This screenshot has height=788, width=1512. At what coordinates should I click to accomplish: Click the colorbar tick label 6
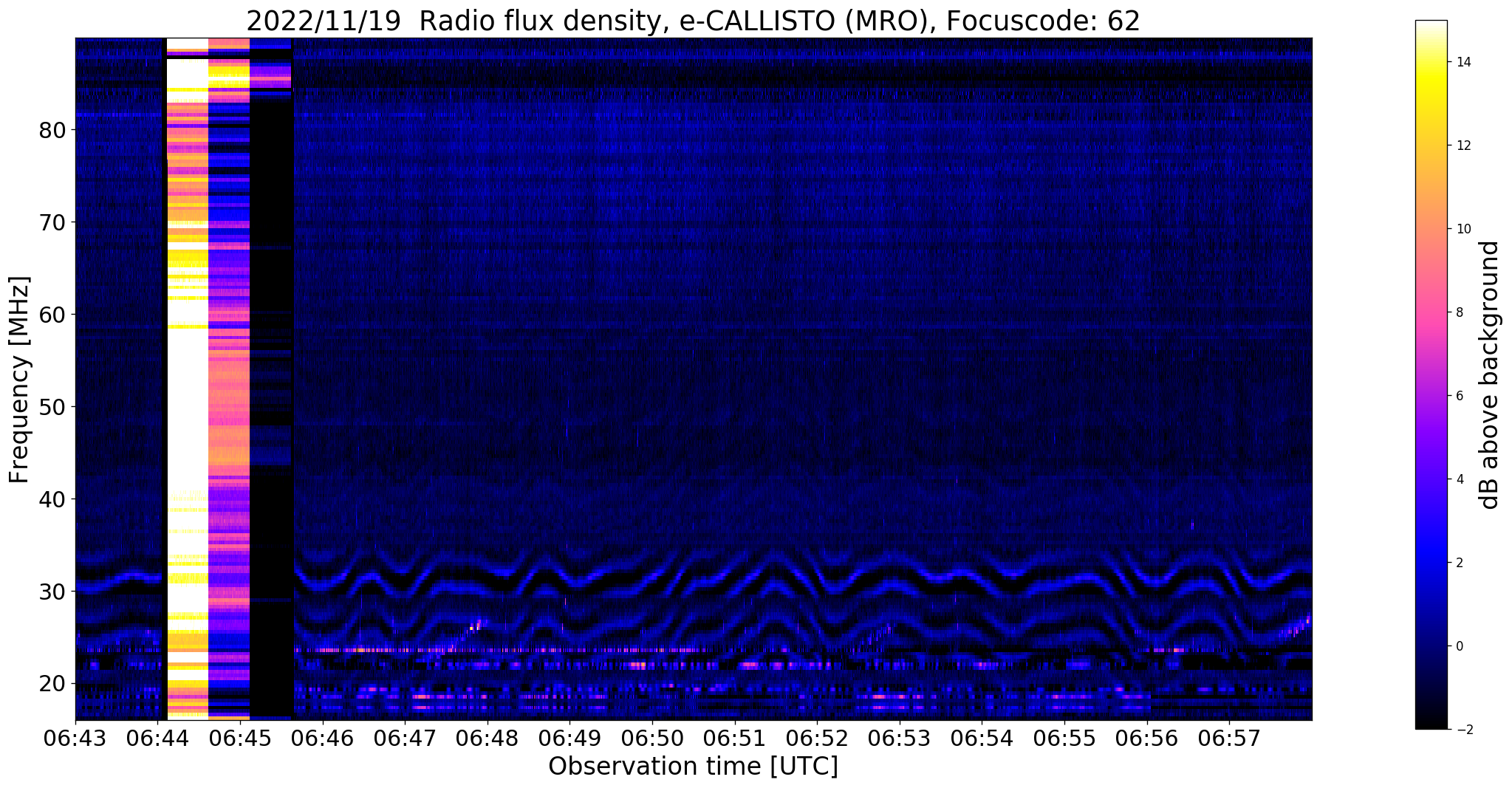pos(1458,396)
